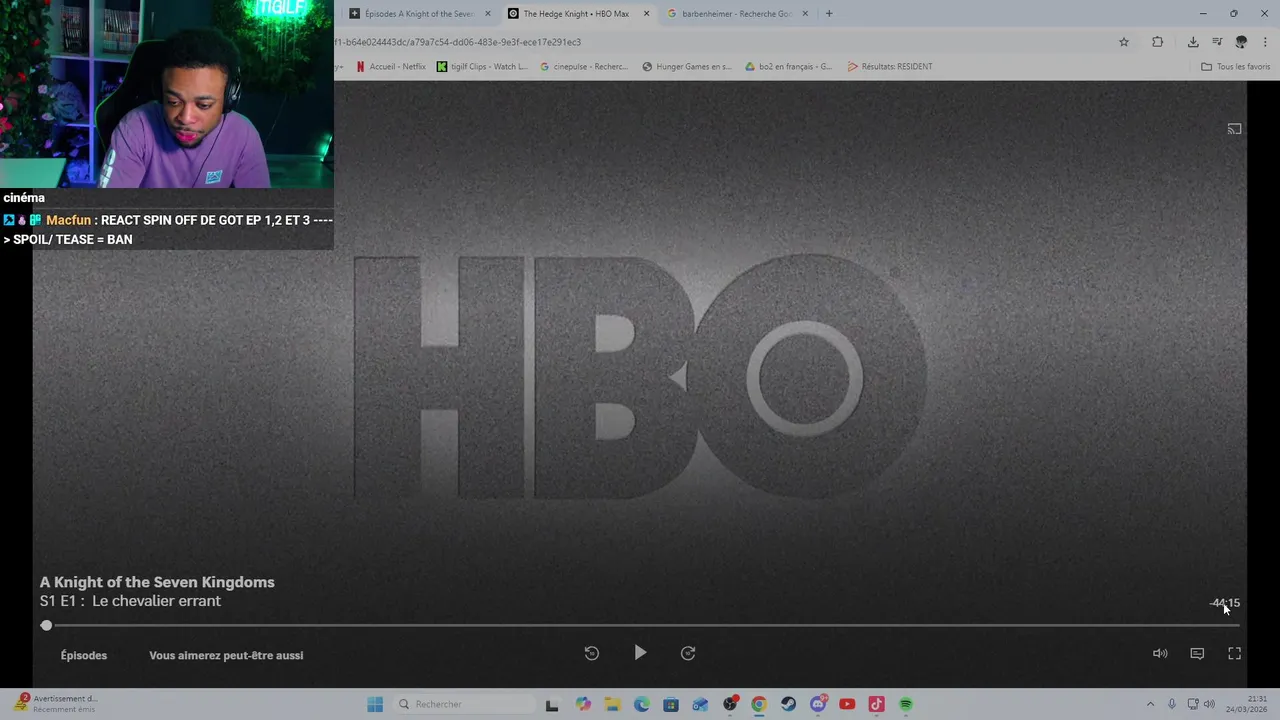Open the Windows Start menu
This screenshot has width=1280, height=720.
point(375,704)
